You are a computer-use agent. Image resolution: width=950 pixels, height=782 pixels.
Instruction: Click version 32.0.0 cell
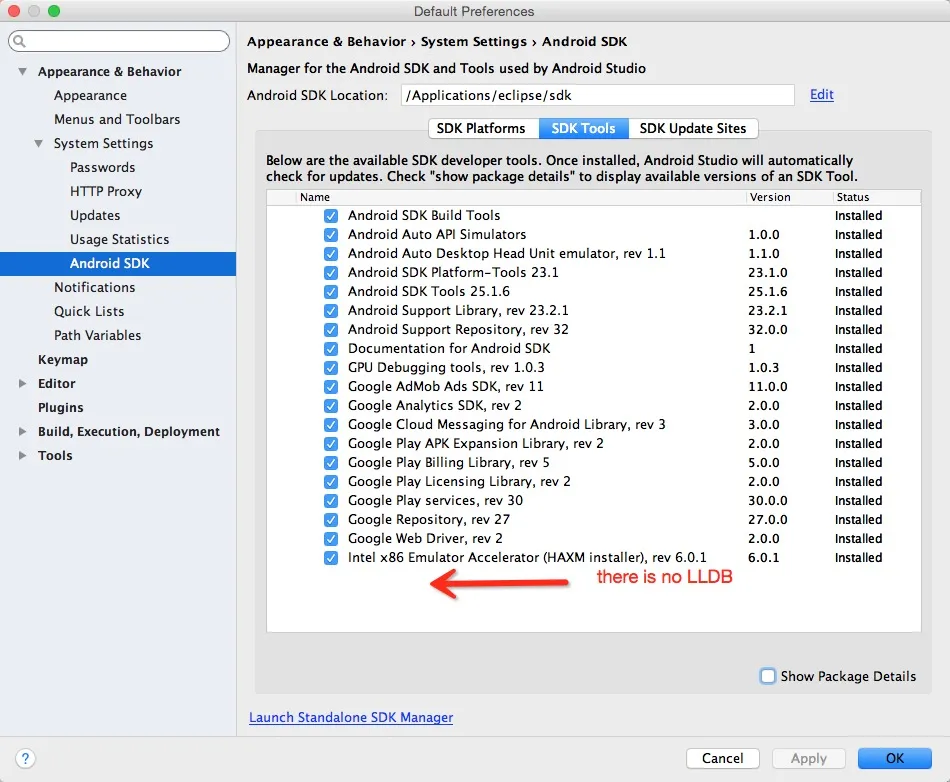(768, 330)
